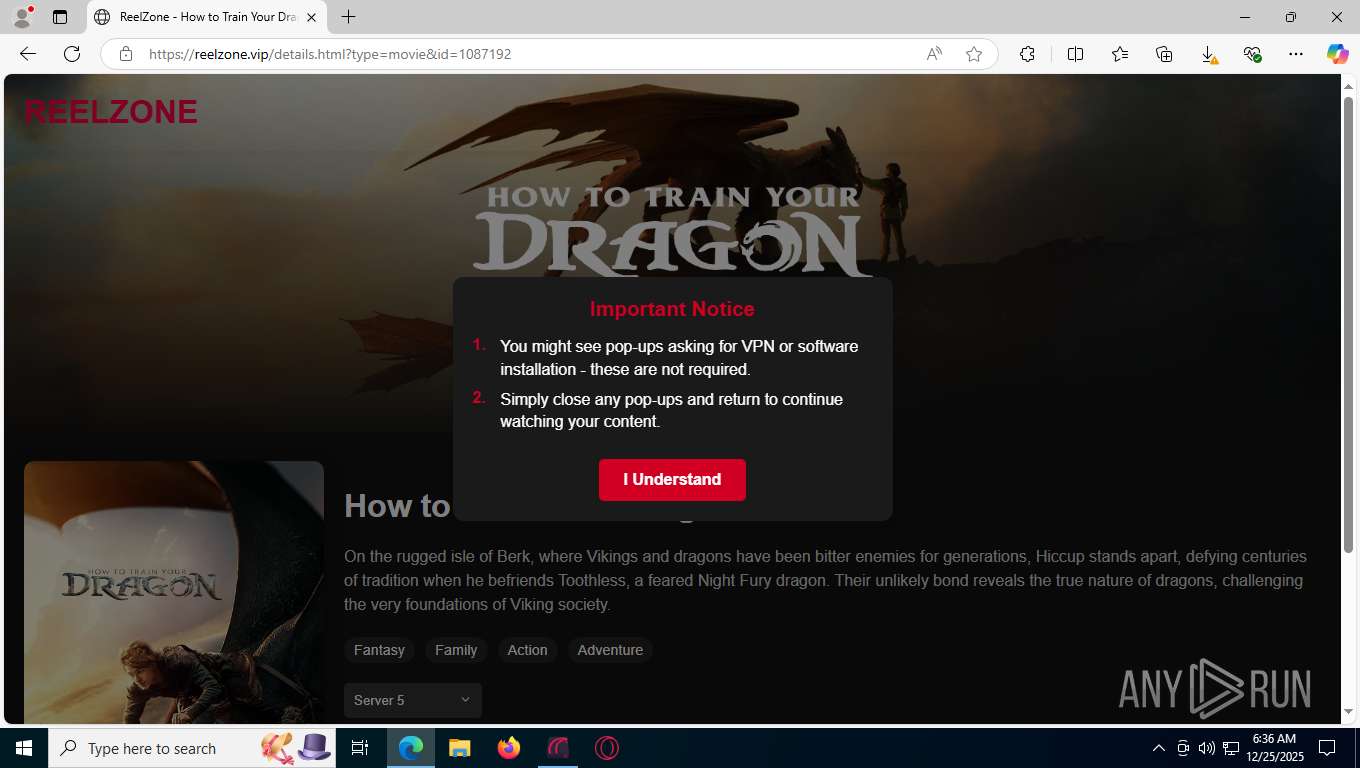This screenshot has height=768, width=1360.
Task: Click the Important Notice heading
Action: [x=672, y=309]
